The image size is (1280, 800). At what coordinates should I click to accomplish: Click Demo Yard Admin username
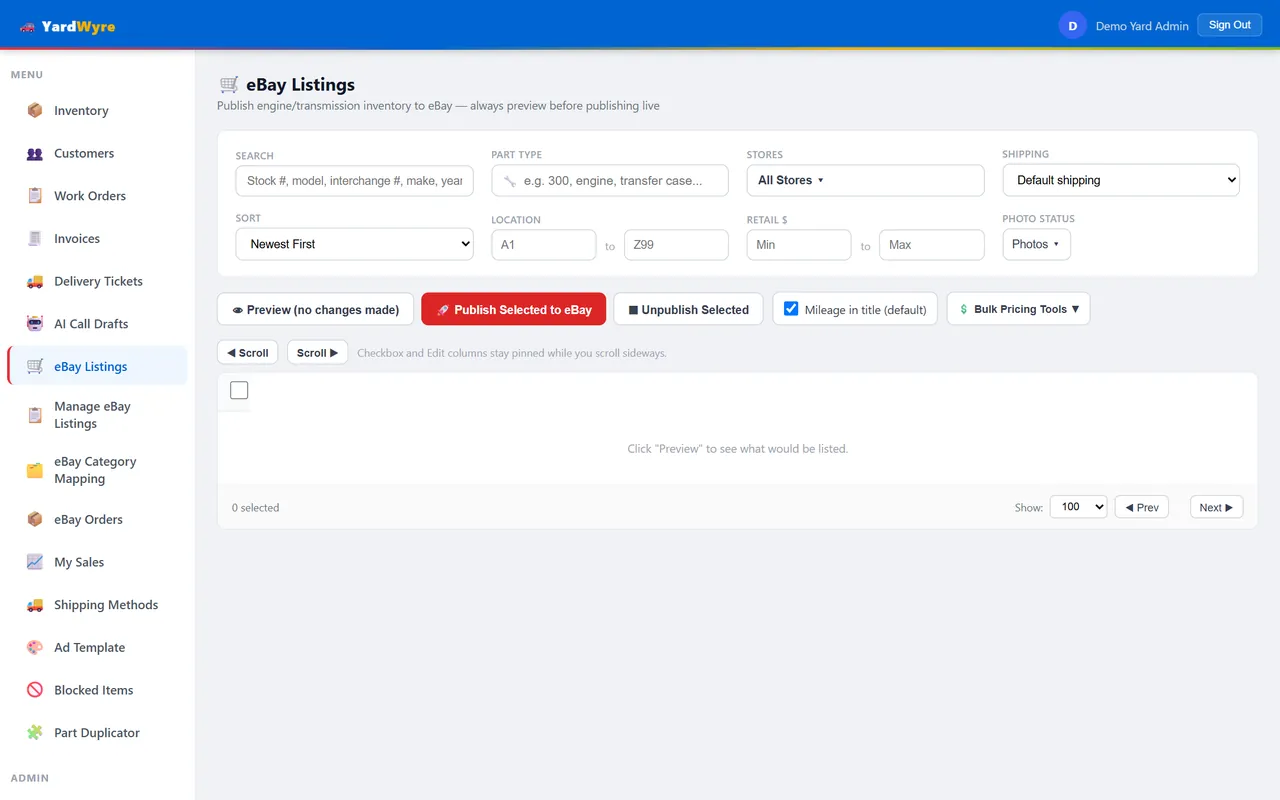click(x=1142, y=26)
